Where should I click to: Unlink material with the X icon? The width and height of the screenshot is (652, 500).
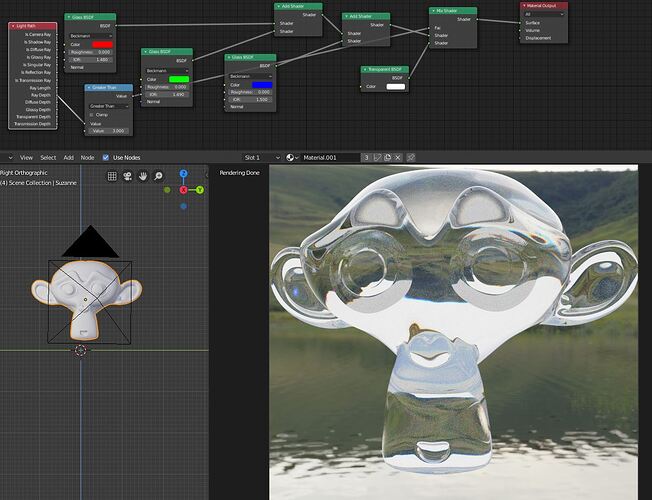(x=398, y=158)
